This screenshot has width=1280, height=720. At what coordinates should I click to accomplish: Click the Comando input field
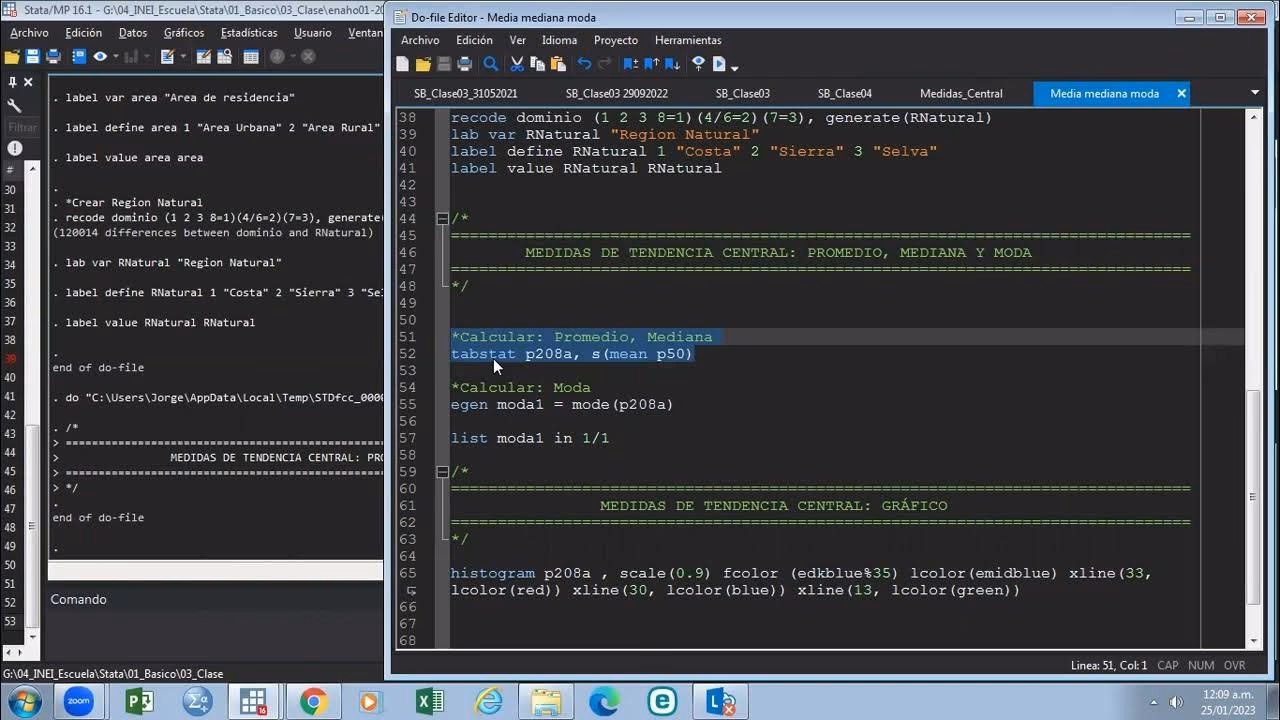[x=215, y=630]
